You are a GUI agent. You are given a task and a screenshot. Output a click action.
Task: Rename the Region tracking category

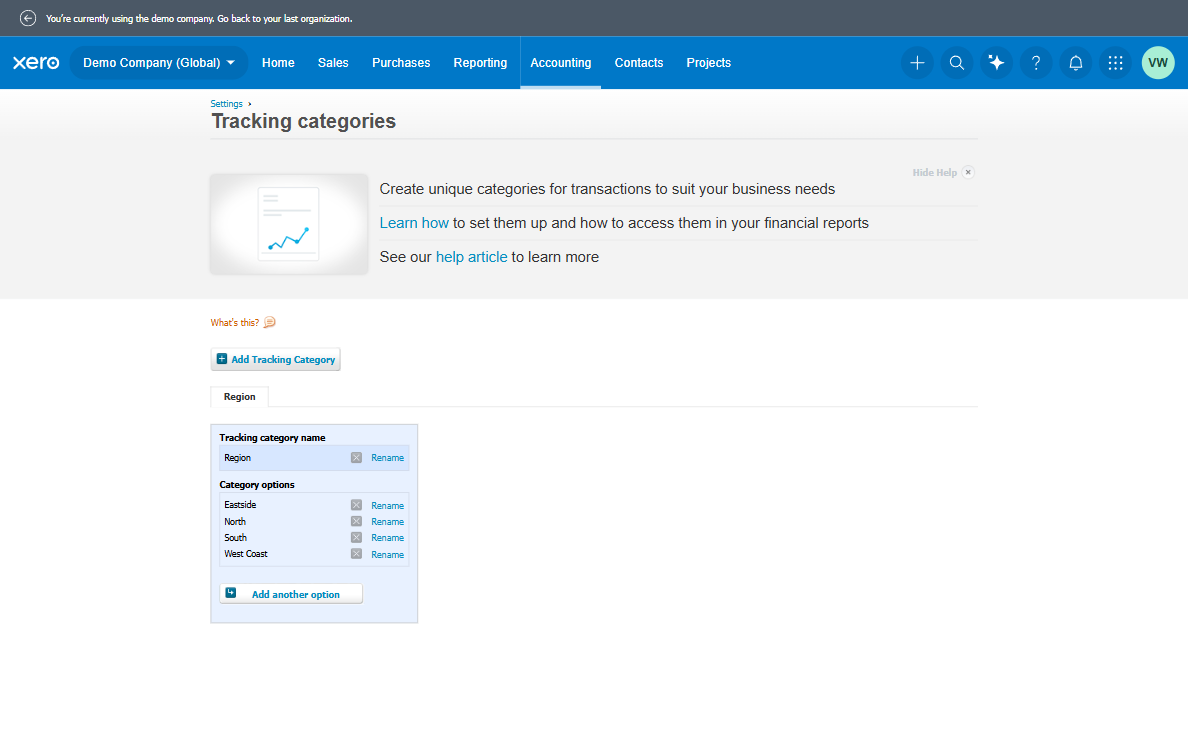387,458
